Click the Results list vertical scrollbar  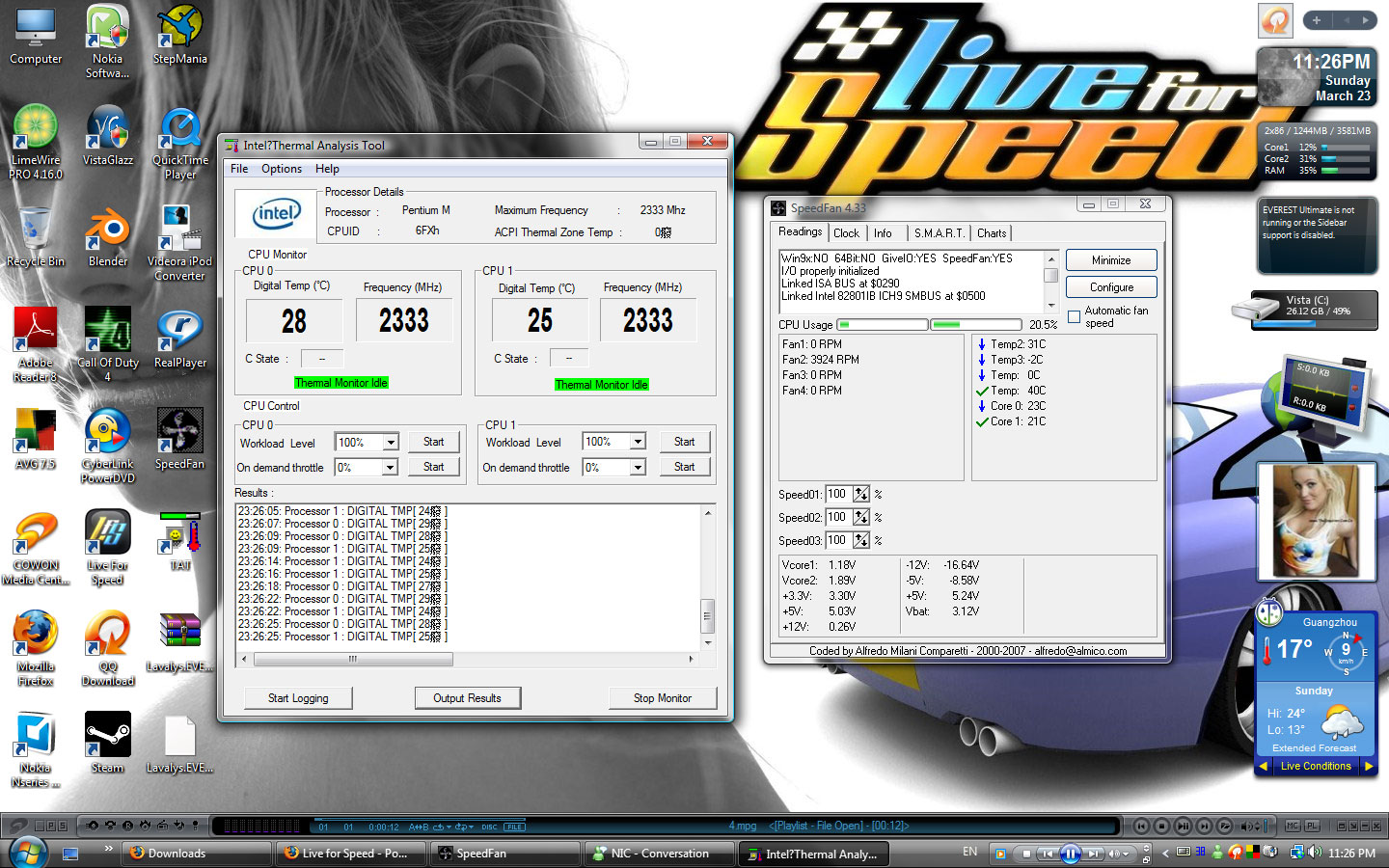pyautogui.click(x=708, y=577)
